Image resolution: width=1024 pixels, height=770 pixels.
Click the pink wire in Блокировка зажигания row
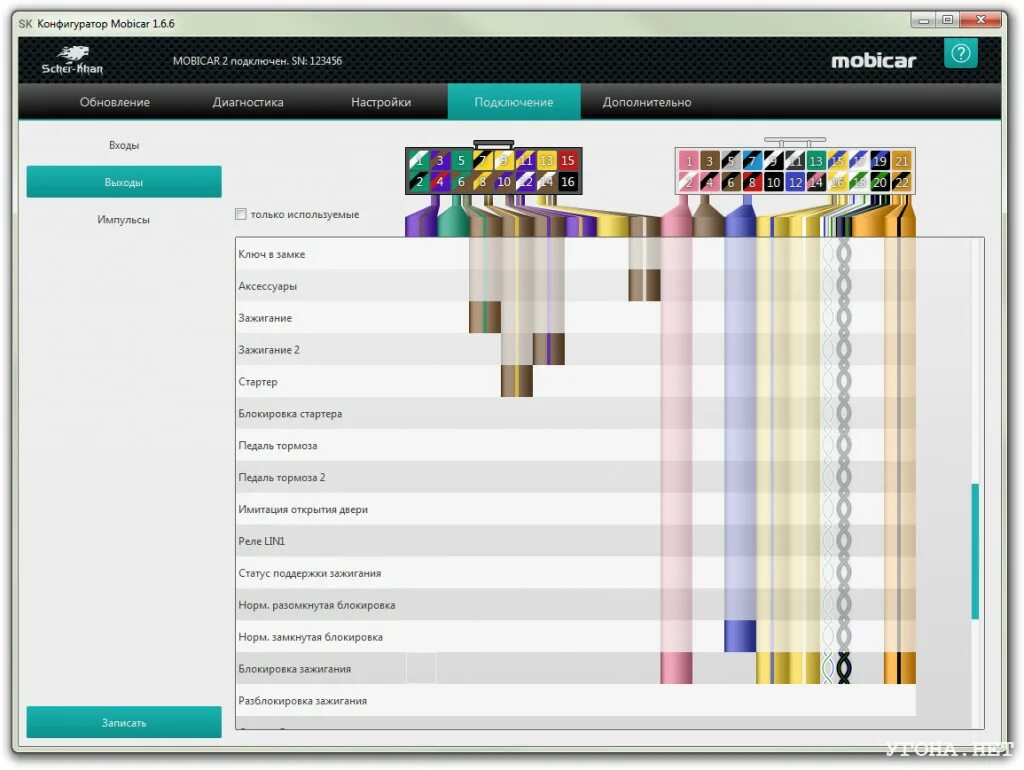pos(677,668)
